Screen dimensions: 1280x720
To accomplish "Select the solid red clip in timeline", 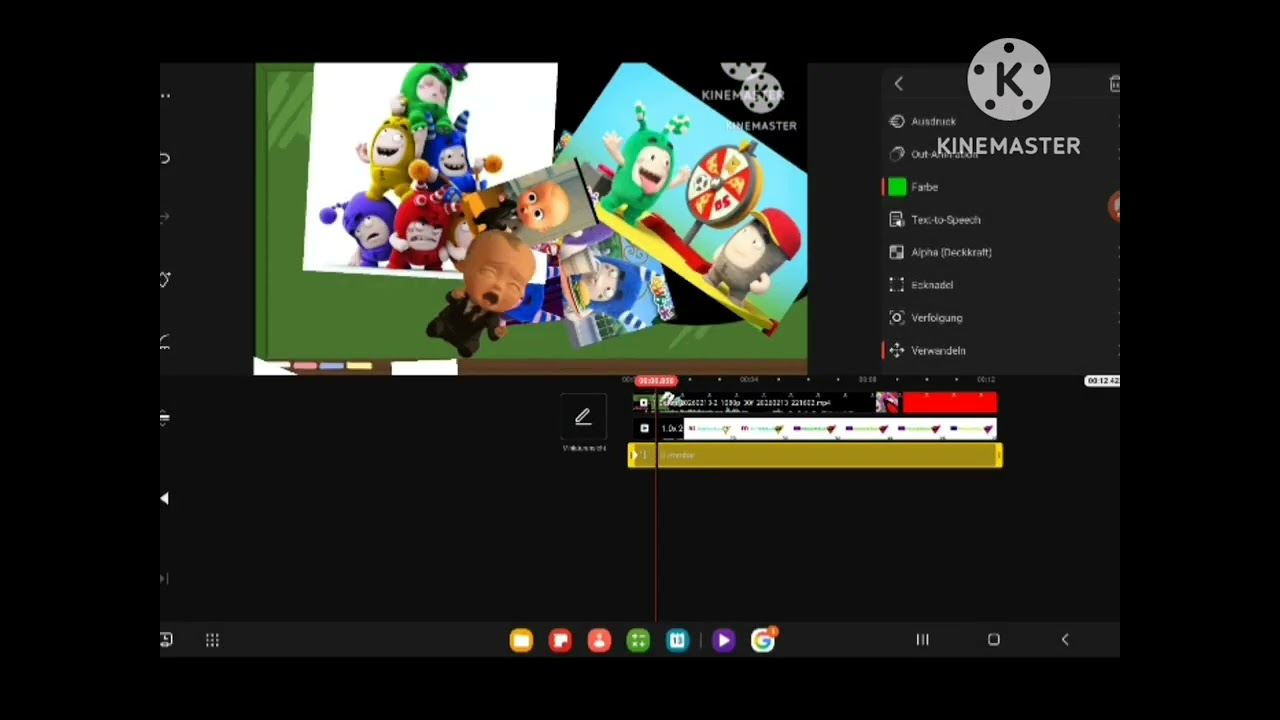I will pos(949,402).
